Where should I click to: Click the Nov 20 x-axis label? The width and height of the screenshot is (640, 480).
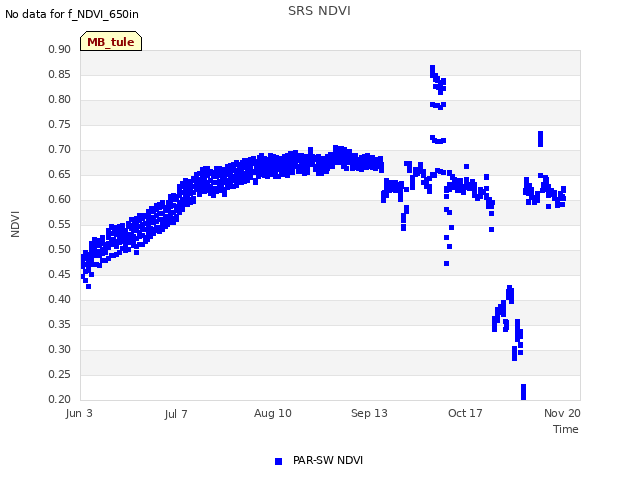pos(562,413)
